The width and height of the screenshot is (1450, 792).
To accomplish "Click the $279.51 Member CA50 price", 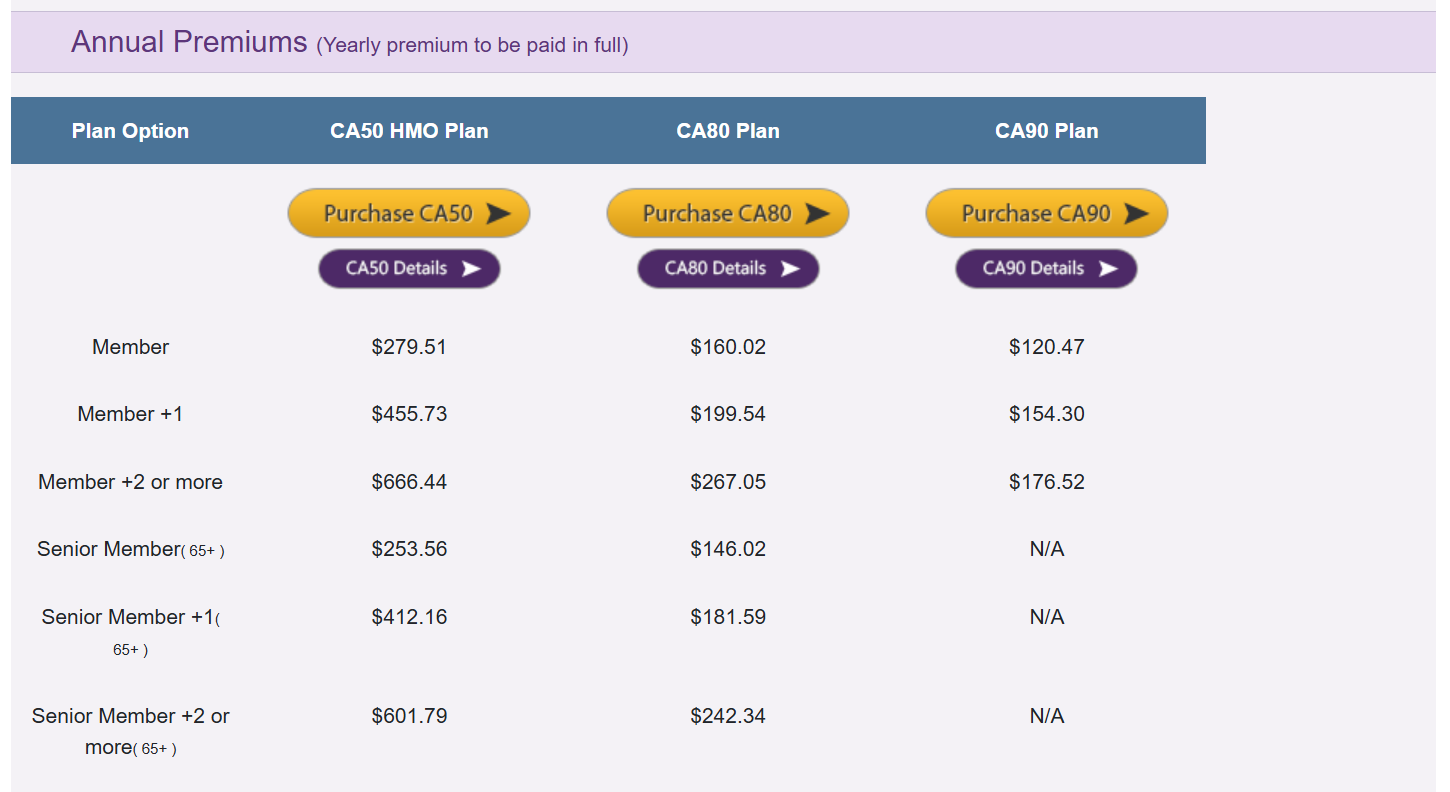I will (x=409, y=347).
